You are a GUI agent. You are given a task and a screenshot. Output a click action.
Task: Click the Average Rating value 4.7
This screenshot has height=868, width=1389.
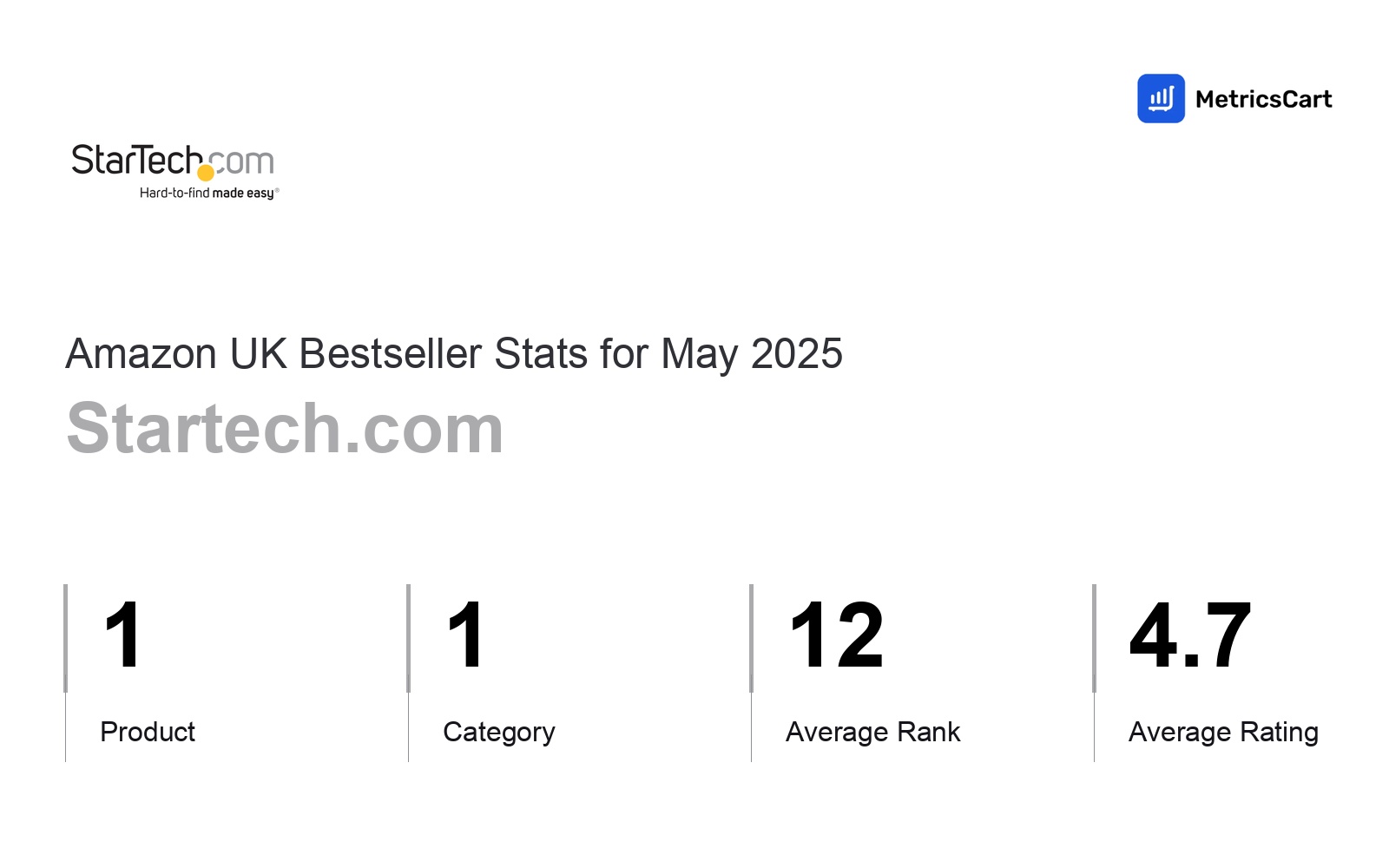1190,635
